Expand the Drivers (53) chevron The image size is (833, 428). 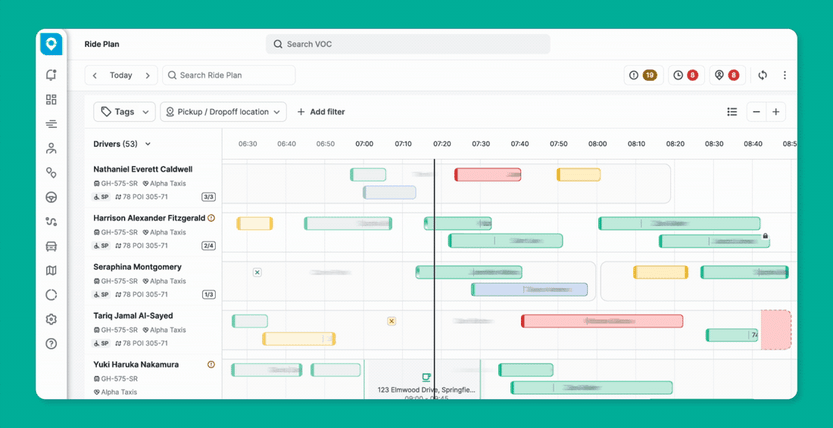[x=148, y=144]
